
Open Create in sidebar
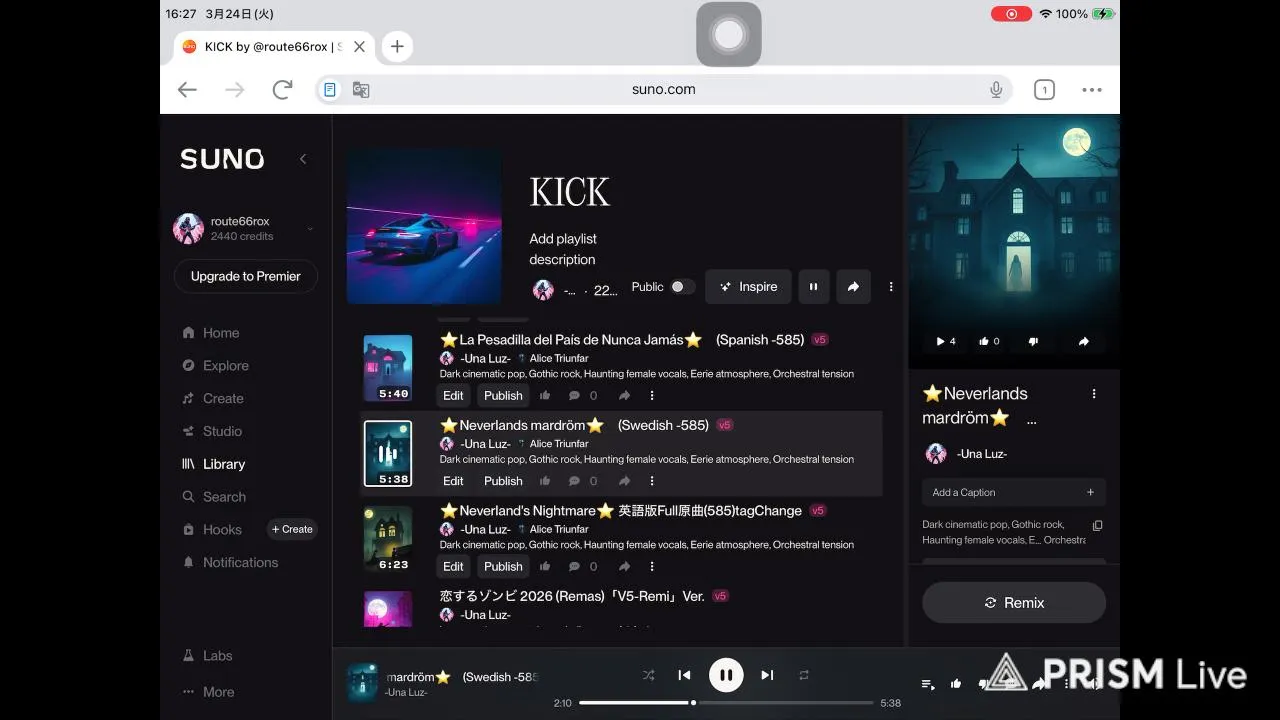tap(213, 398)
